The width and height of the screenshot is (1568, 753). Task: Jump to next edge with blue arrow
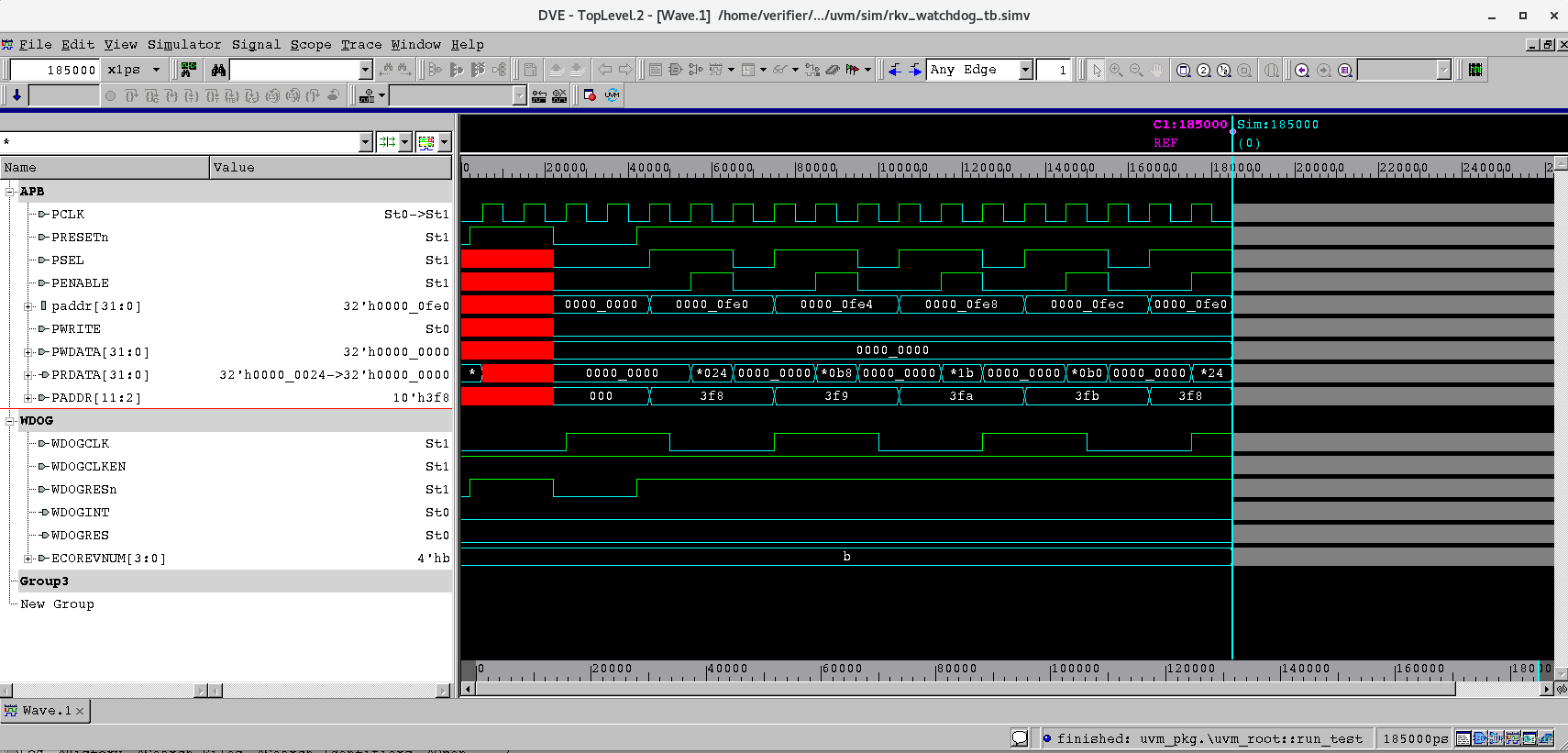(915, 70)
